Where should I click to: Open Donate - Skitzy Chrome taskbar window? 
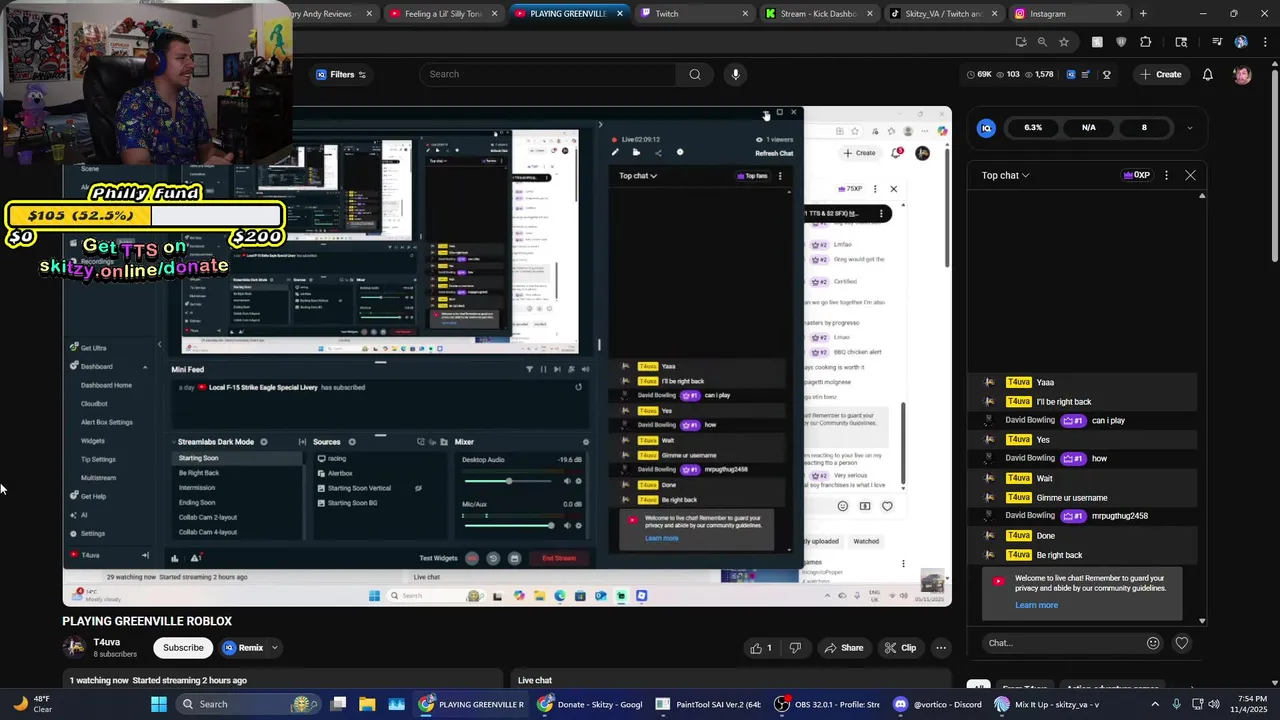pyautogui.click(x=590, y=704)
